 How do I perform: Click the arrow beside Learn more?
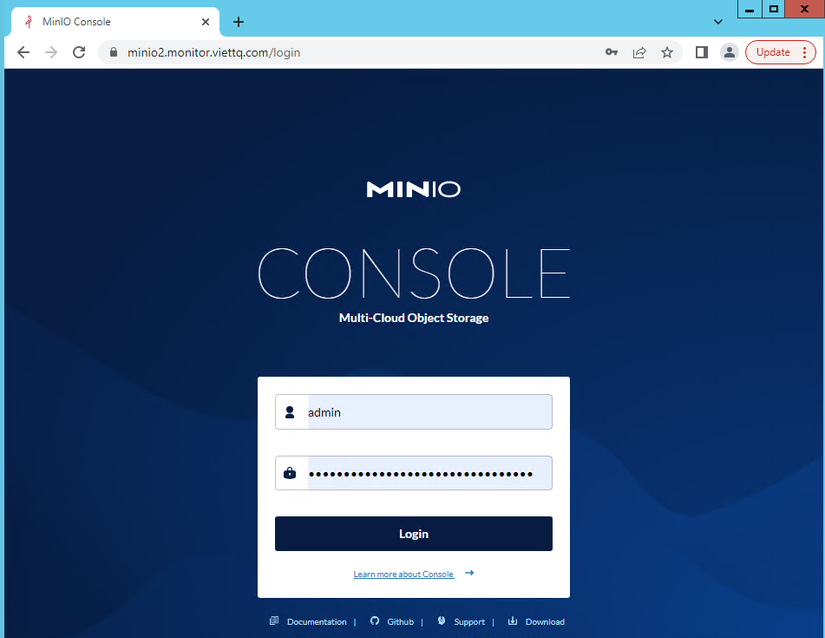point(469,573)
